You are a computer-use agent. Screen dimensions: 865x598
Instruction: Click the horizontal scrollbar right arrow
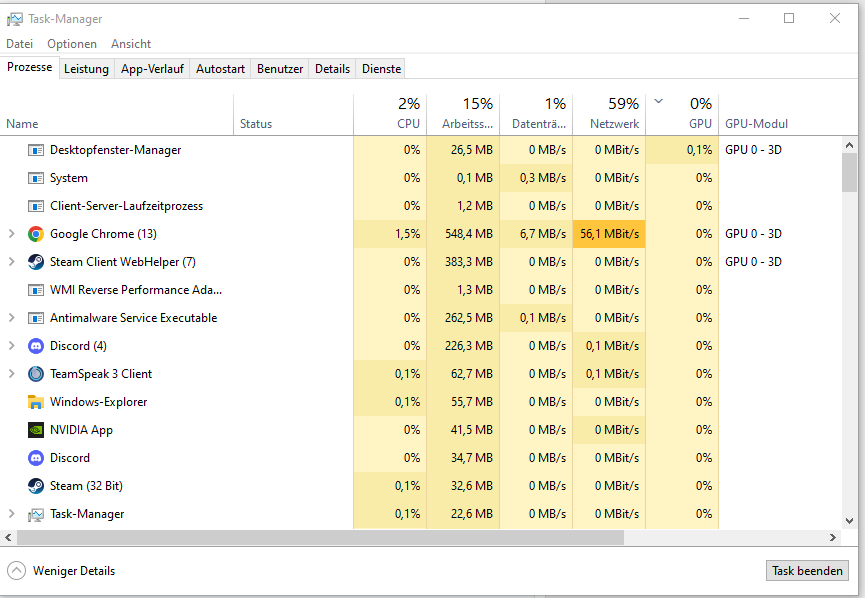pos(833,537)
